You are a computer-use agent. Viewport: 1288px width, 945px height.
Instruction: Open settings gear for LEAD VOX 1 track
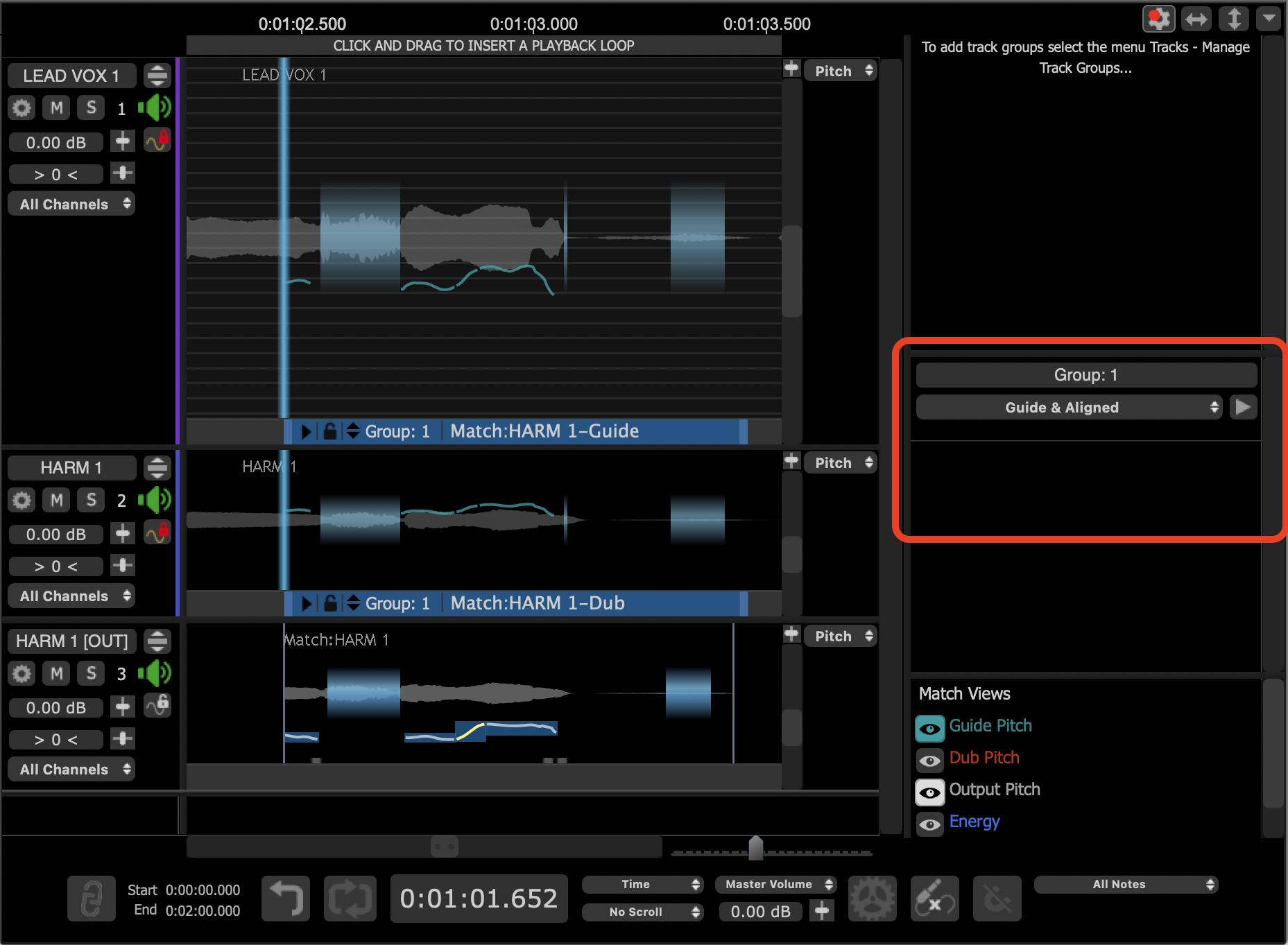pyautogui.click(x=22, y=108)
